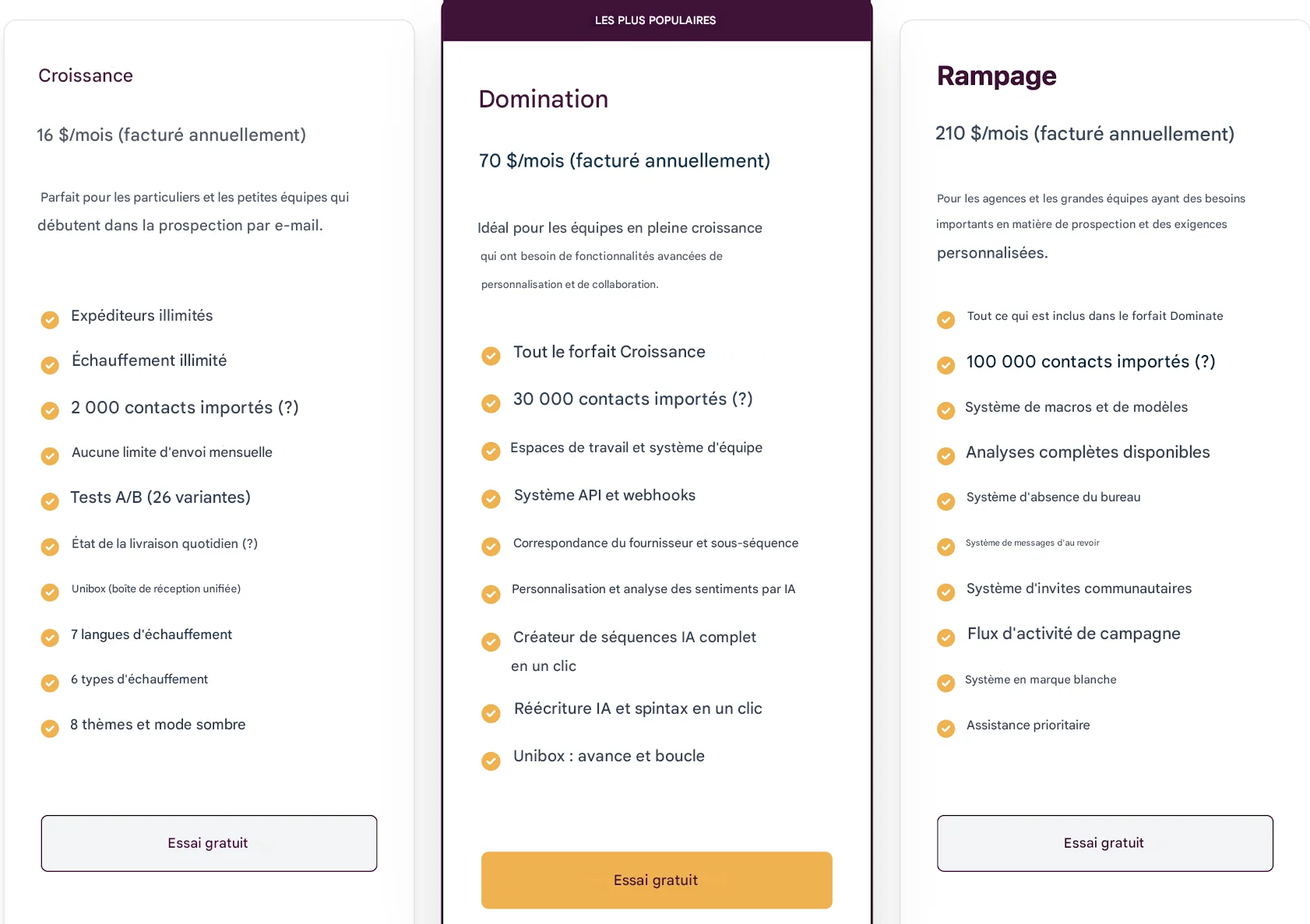Click the (?) after 2 000 contacts importés

coord(288,407)
